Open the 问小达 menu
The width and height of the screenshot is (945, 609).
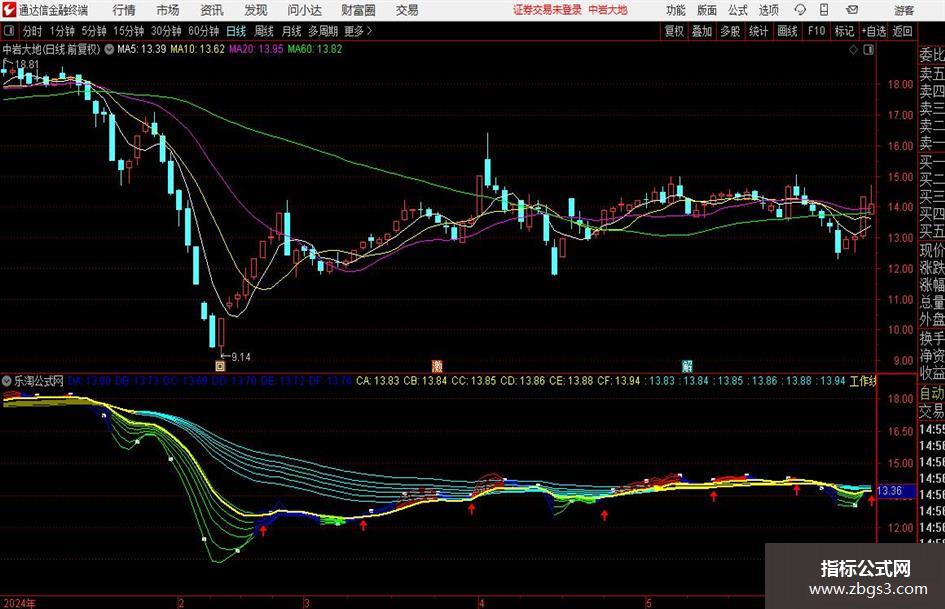[304, 10]
